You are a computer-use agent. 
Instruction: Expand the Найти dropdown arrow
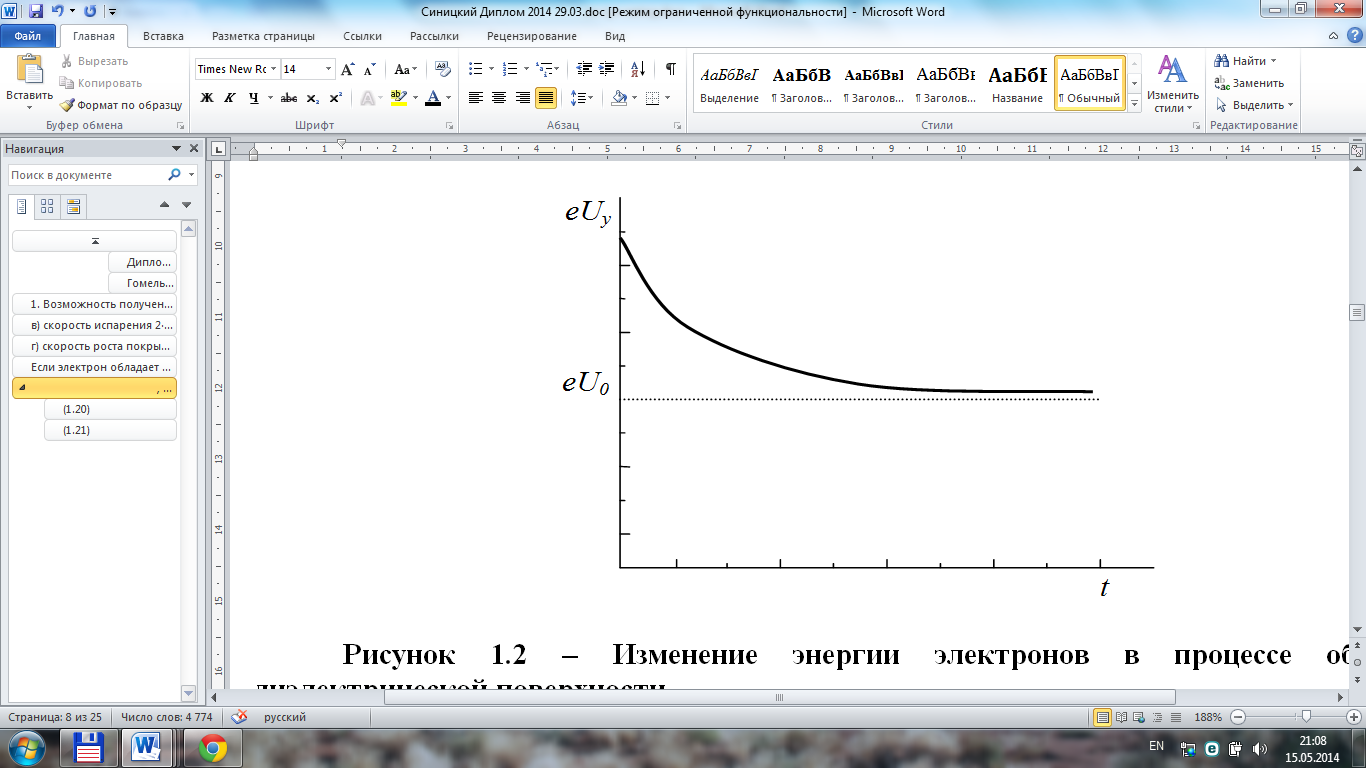1273,61
